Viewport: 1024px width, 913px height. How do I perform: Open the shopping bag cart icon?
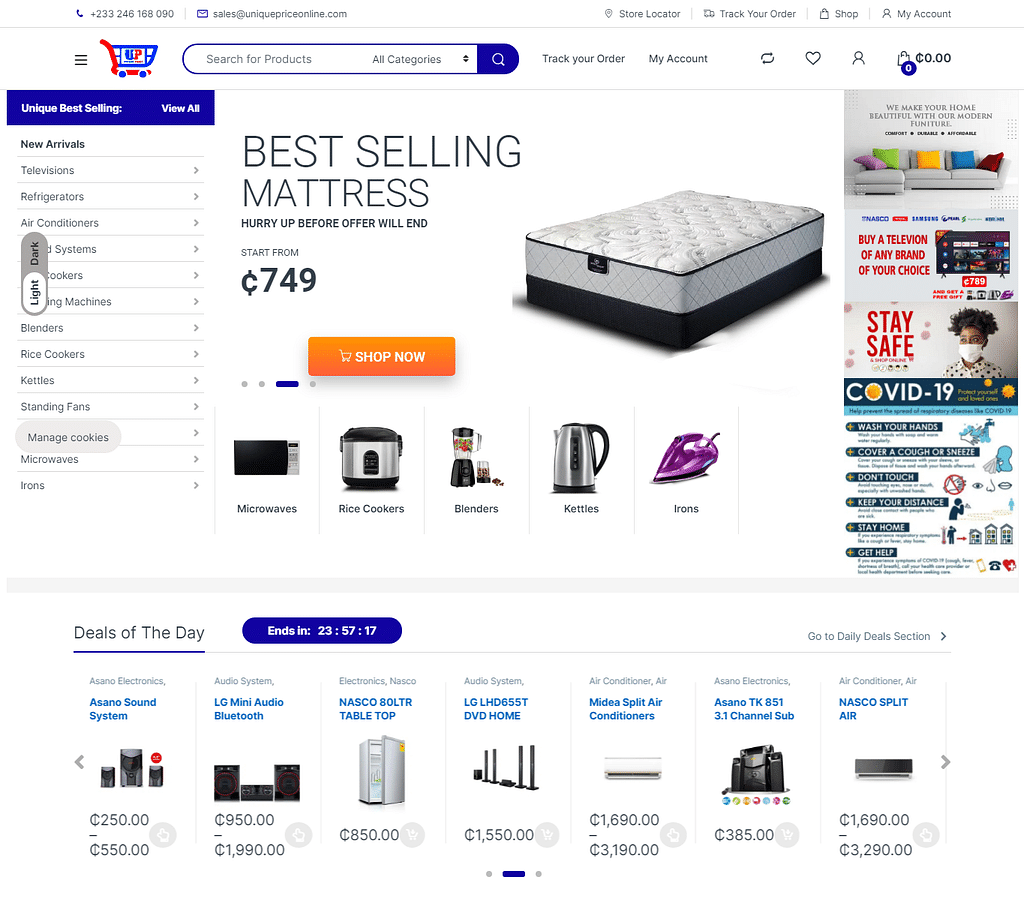pos(904,60)
